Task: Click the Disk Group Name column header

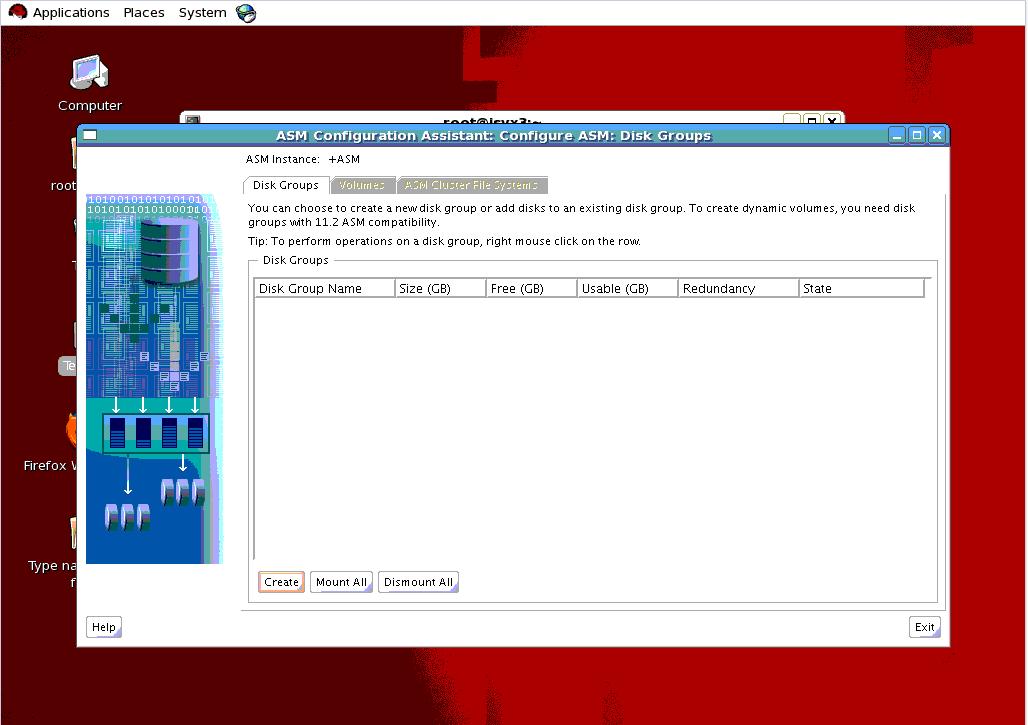Action: 325,288
